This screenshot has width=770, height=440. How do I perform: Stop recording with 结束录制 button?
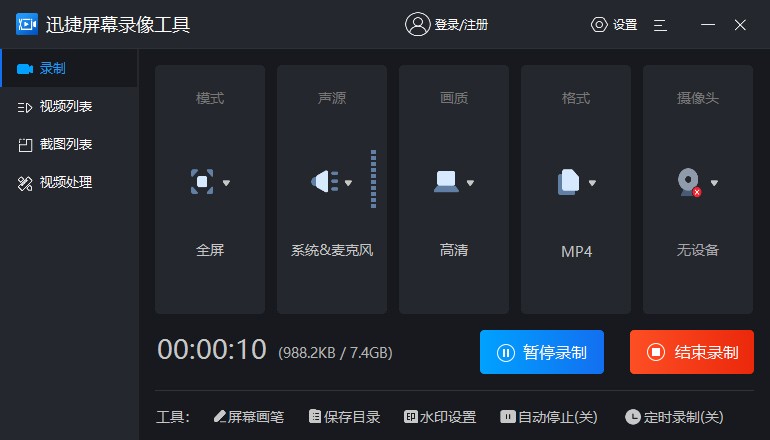[x=692, y=352]
